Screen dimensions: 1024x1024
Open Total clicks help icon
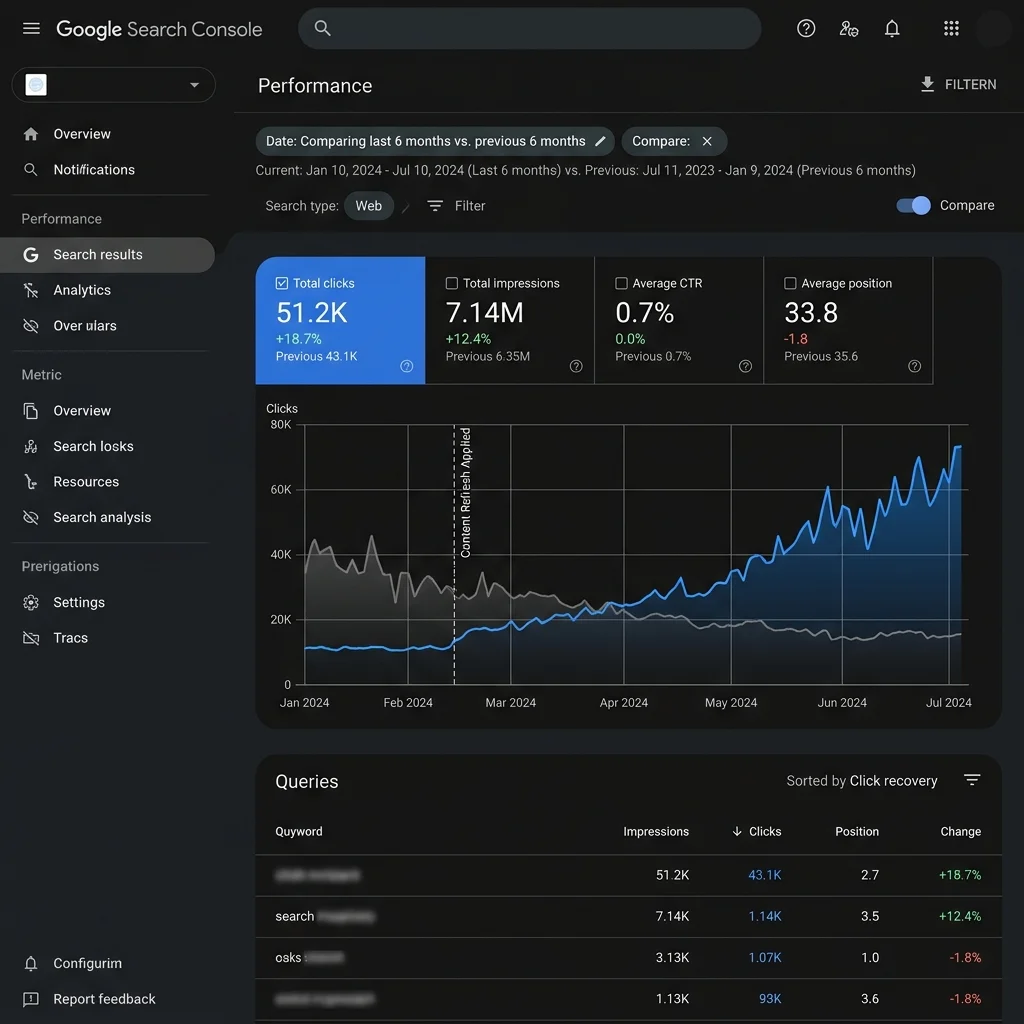[406, 366]
